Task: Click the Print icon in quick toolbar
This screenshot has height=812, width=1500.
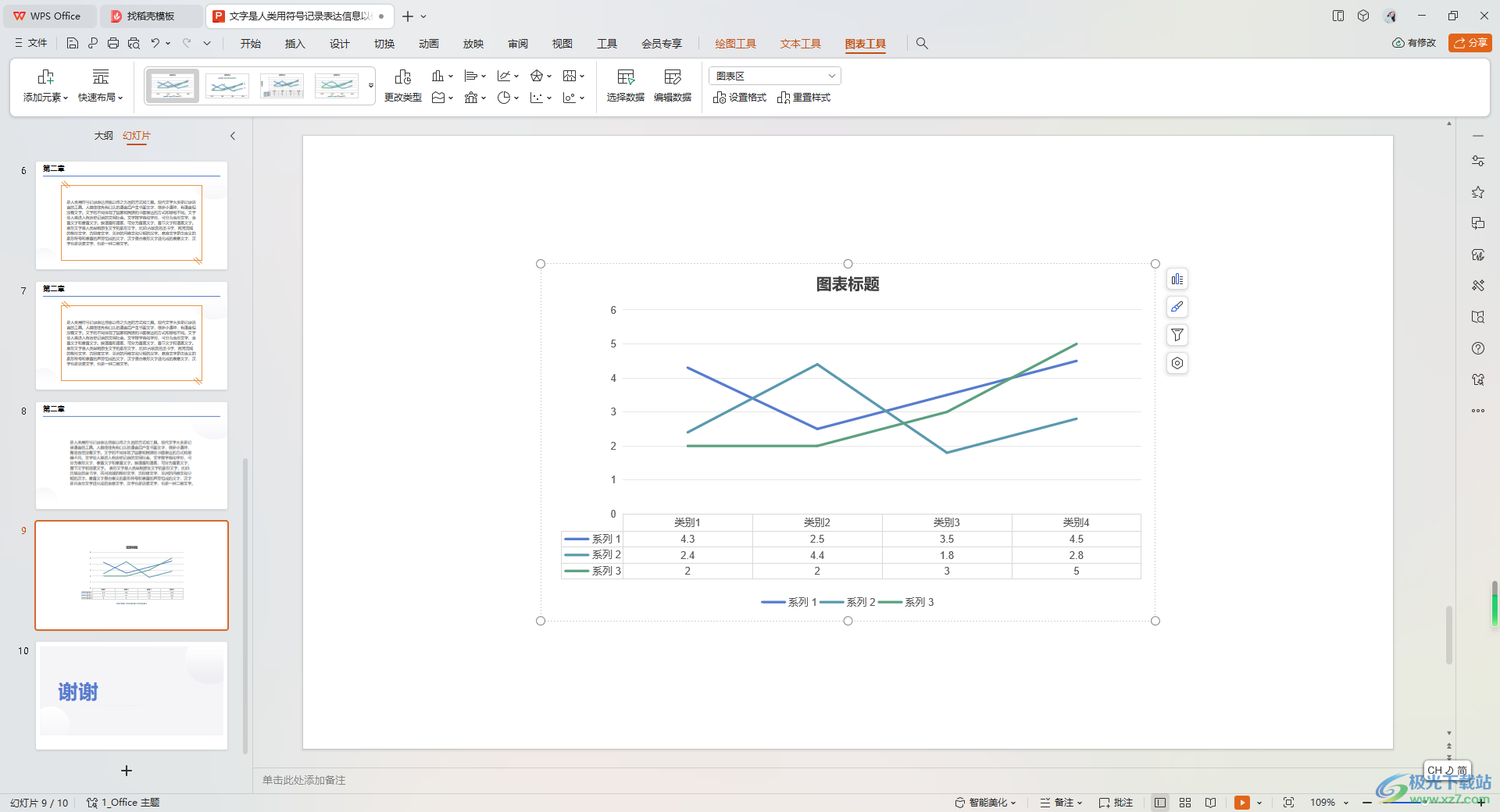Action: (113, 44)
